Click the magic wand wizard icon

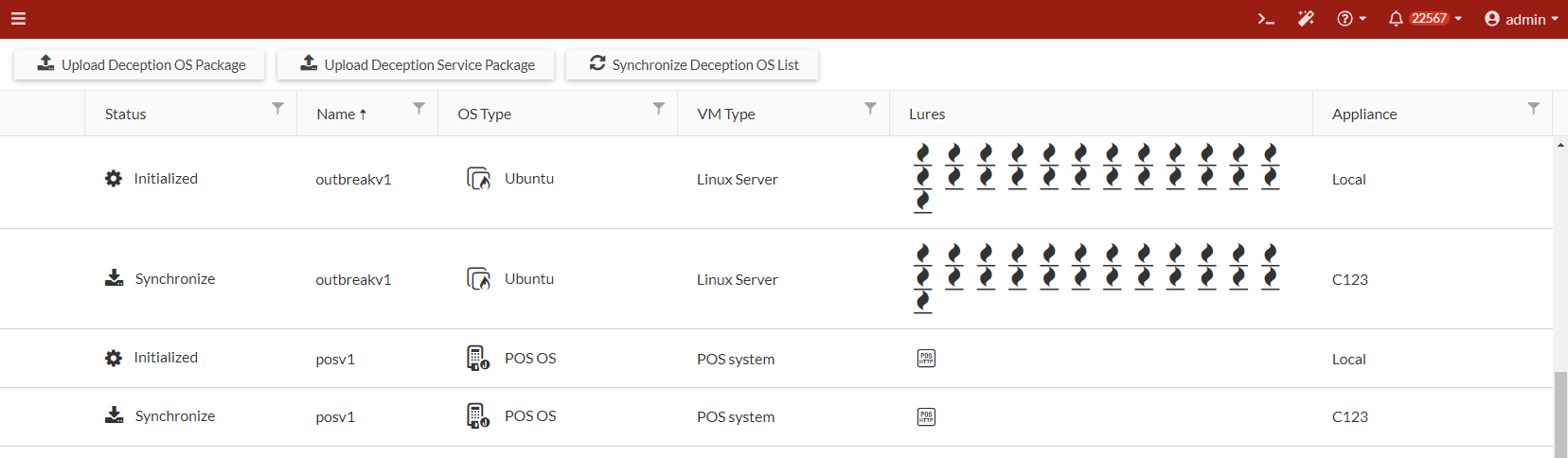pyautogui.click(x=1306, y=19)
